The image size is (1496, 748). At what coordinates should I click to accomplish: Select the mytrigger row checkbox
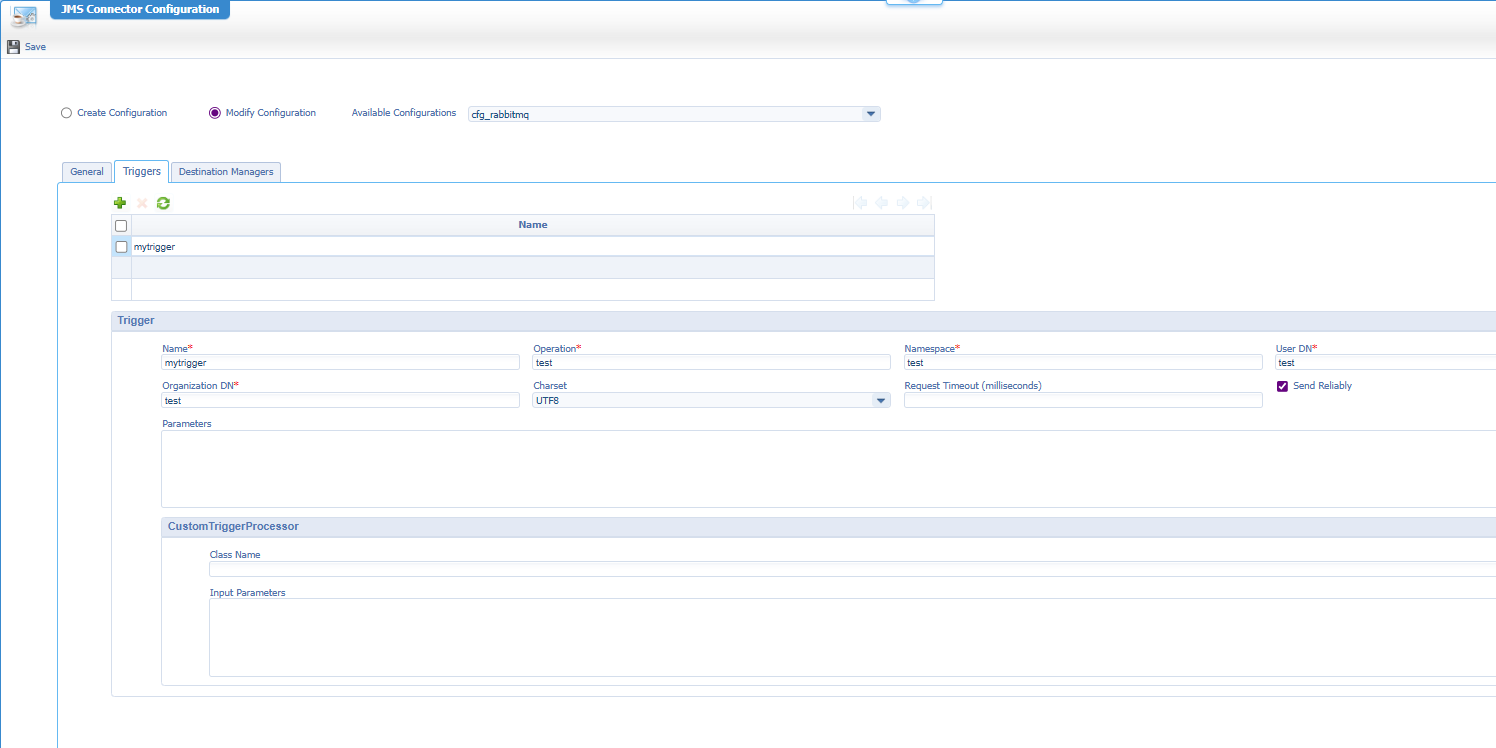tap(121, 246)
